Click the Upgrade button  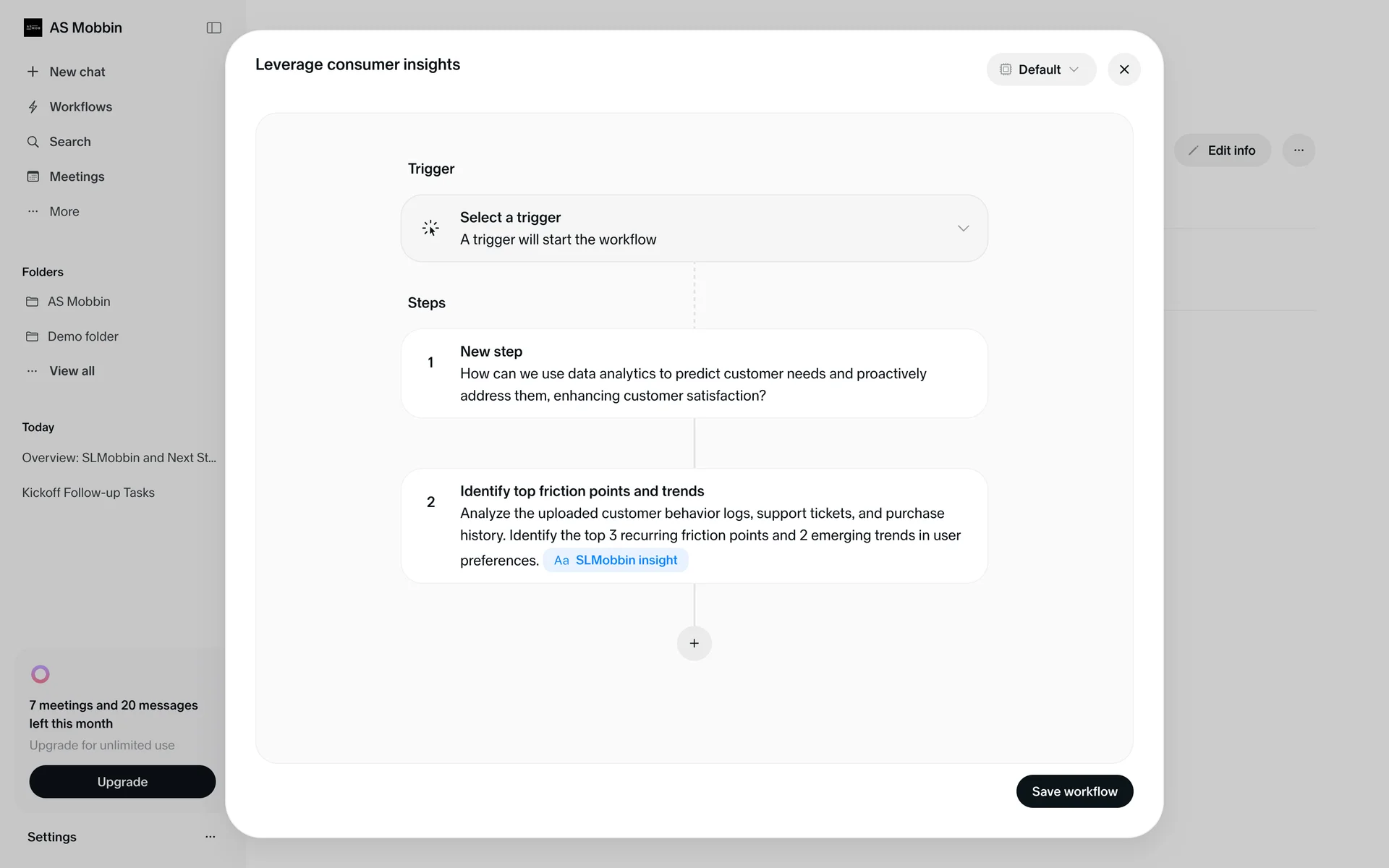click(122, 782)
